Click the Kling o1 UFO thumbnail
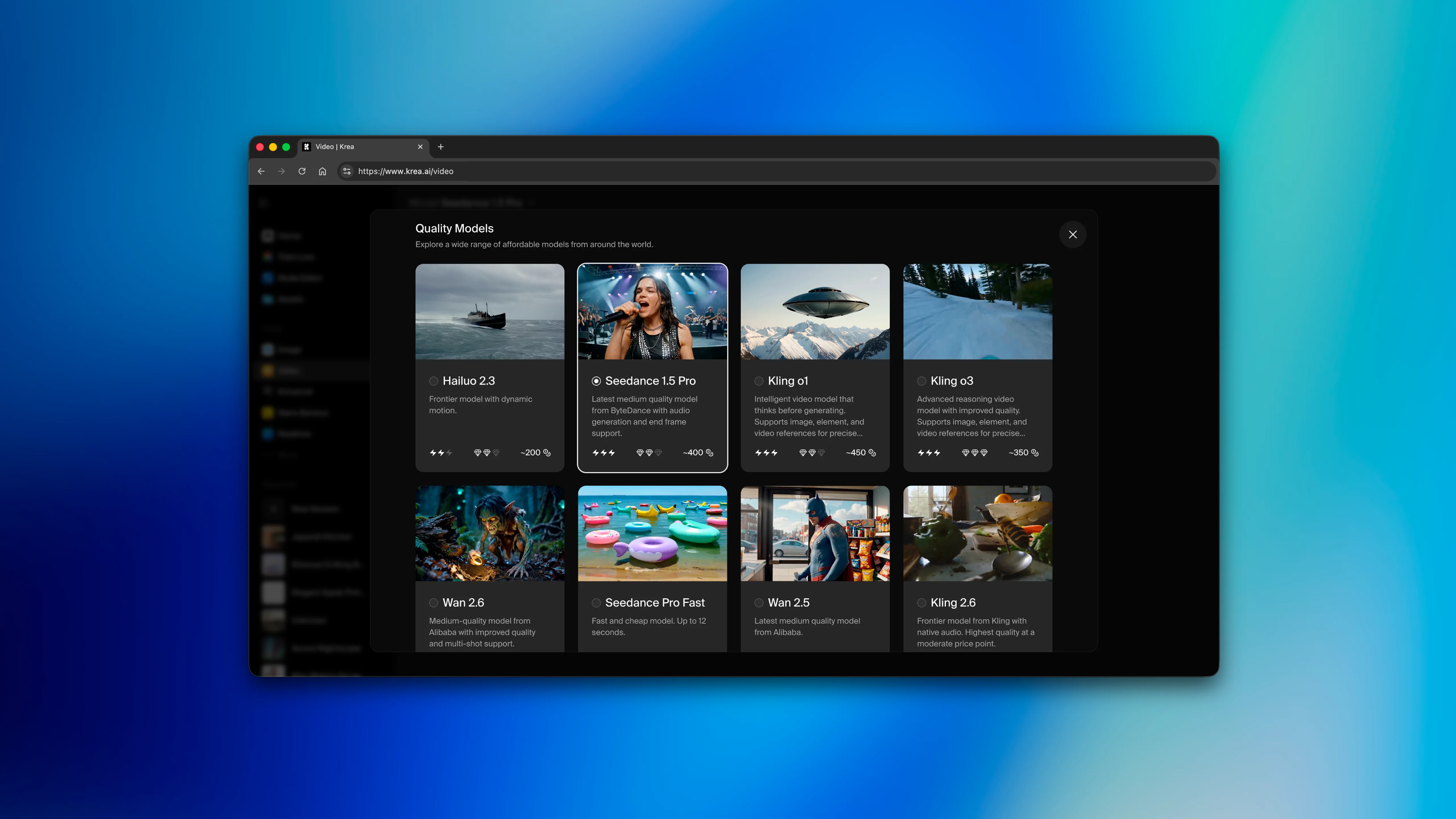This screenshot has width=1456, height=819. [814, 311]
